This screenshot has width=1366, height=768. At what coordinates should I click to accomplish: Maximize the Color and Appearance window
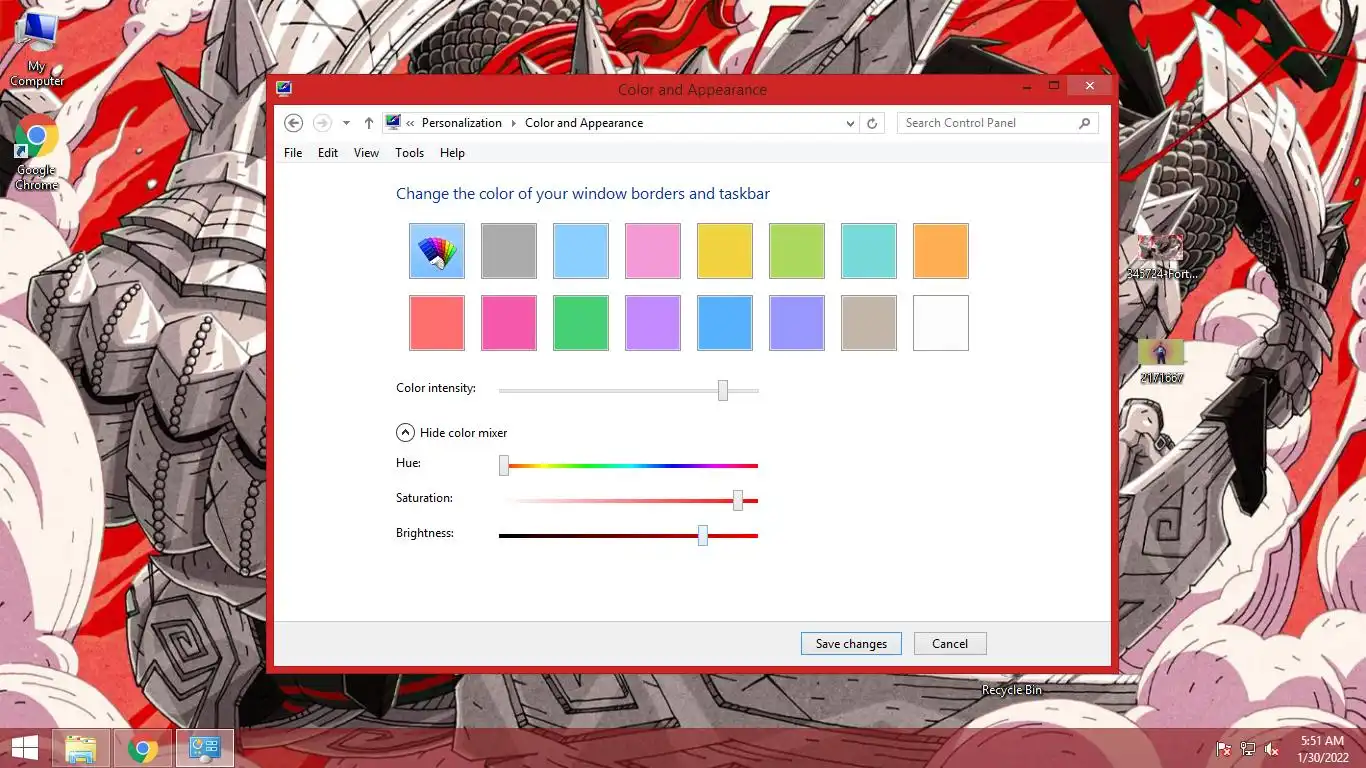pos(1054,86)
